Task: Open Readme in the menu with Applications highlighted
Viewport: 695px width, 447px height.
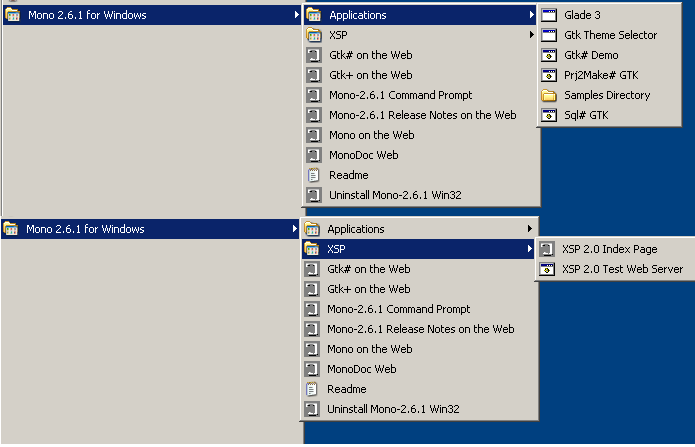Action: click(x=348, y=175)
